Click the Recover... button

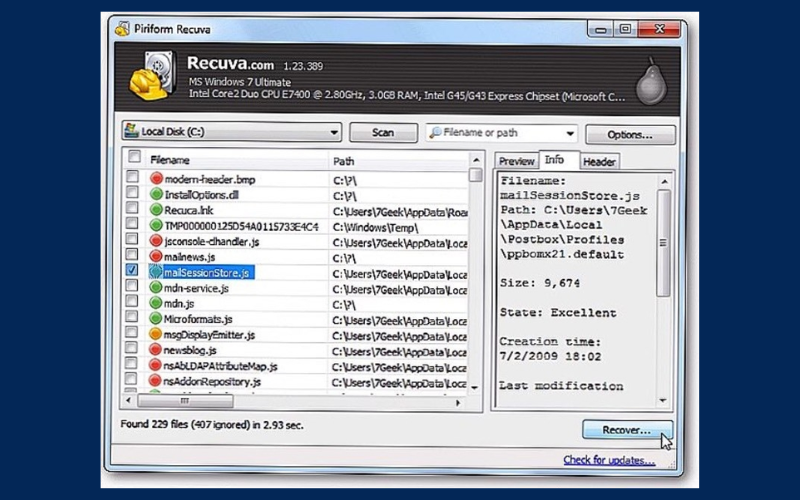point(627,430)
